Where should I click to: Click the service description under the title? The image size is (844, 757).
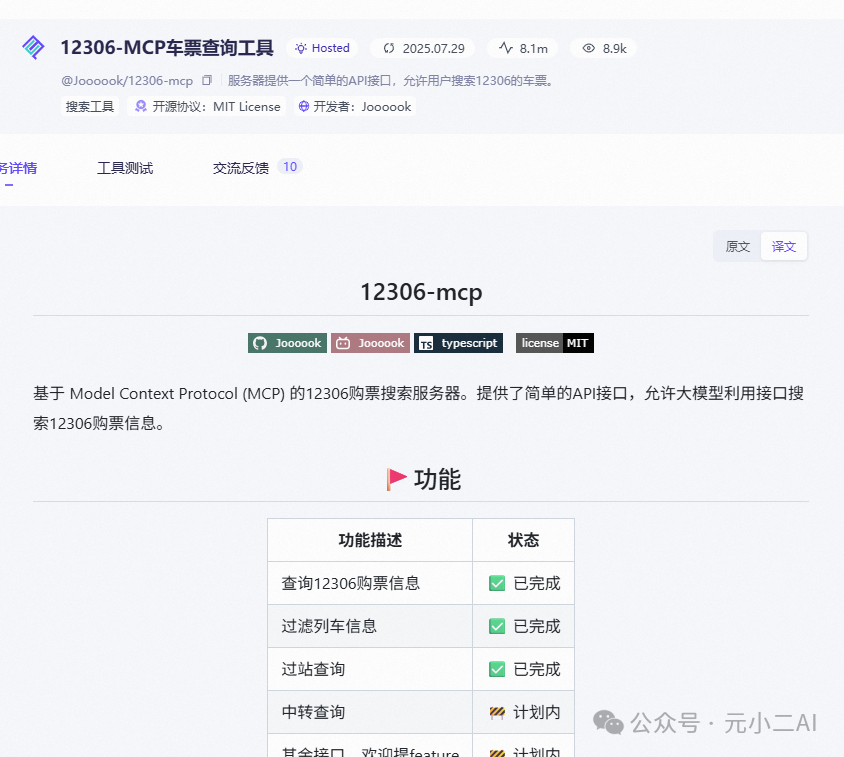pyautogui.click(x=391, y=81)
